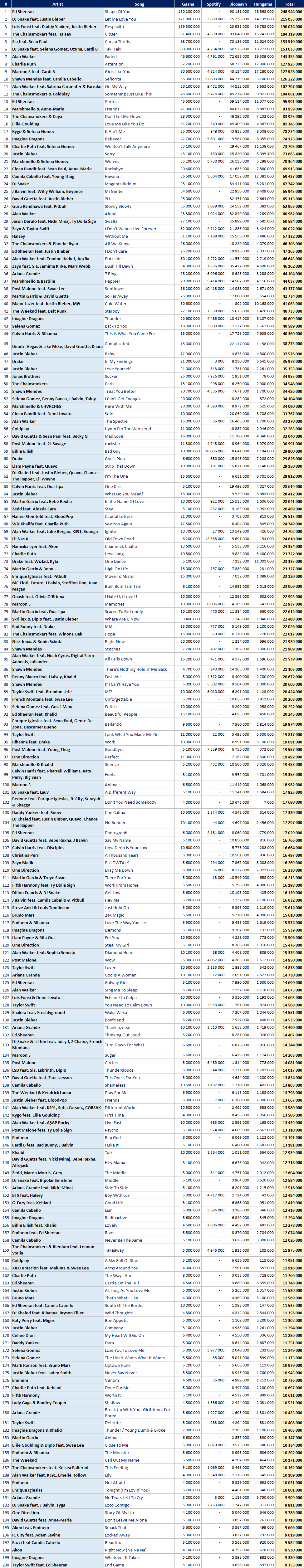The image size is (304, 1568).
Task: Click the Song column header
Action: pyautogui.click(x=139, y=4)
